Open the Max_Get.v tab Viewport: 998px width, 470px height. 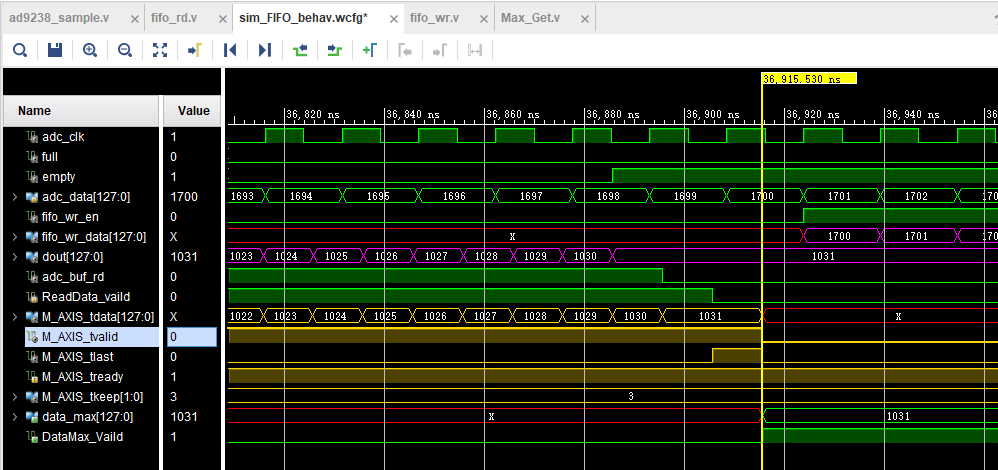[x=531, y=18]
